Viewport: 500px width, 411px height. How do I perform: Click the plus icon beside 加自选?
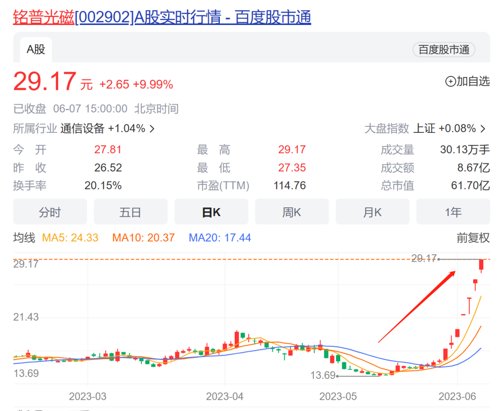click(x=450, y=81)
